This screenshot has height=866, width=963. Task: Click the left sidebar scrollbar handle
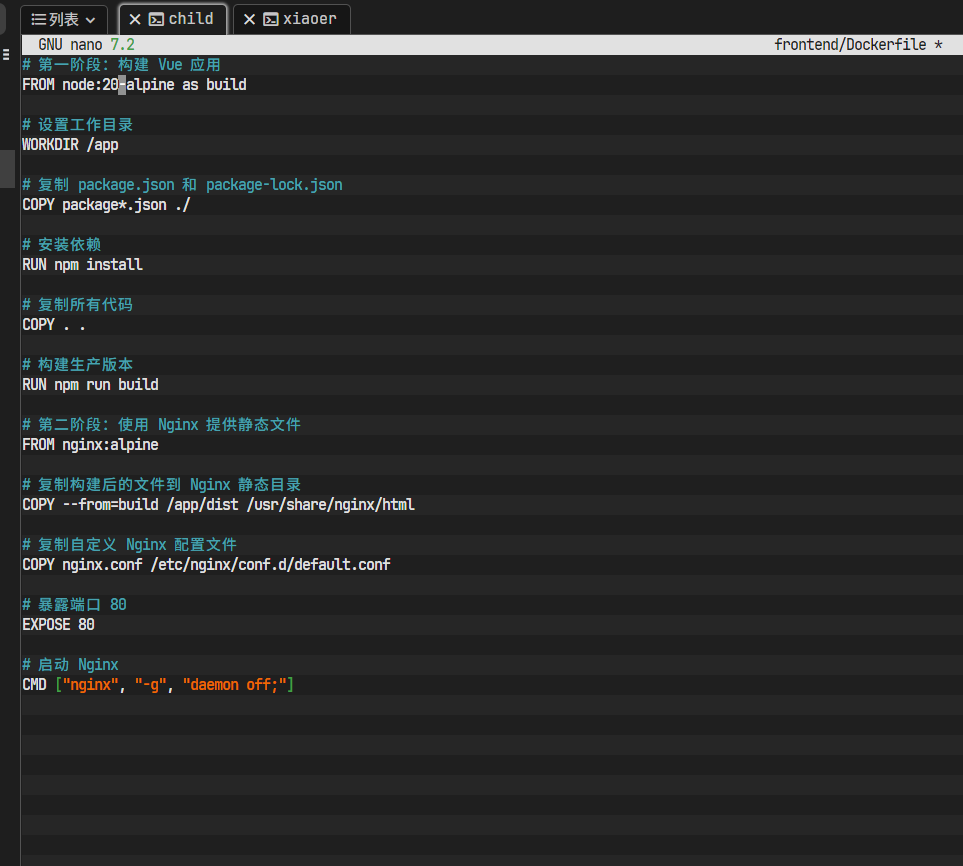pyautogui.click(x=7, y=169)
